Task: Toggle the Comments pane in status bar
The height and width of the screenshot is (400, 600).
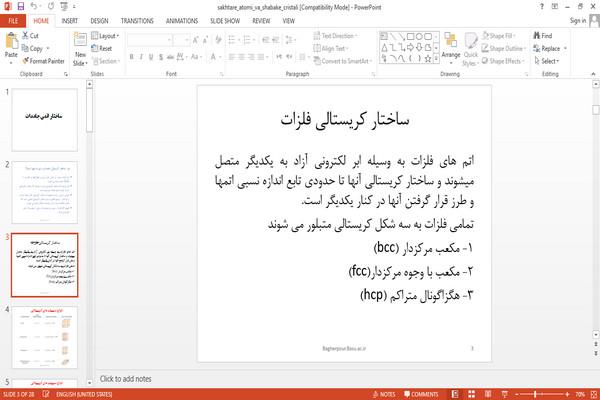Action: coord(421,394)
